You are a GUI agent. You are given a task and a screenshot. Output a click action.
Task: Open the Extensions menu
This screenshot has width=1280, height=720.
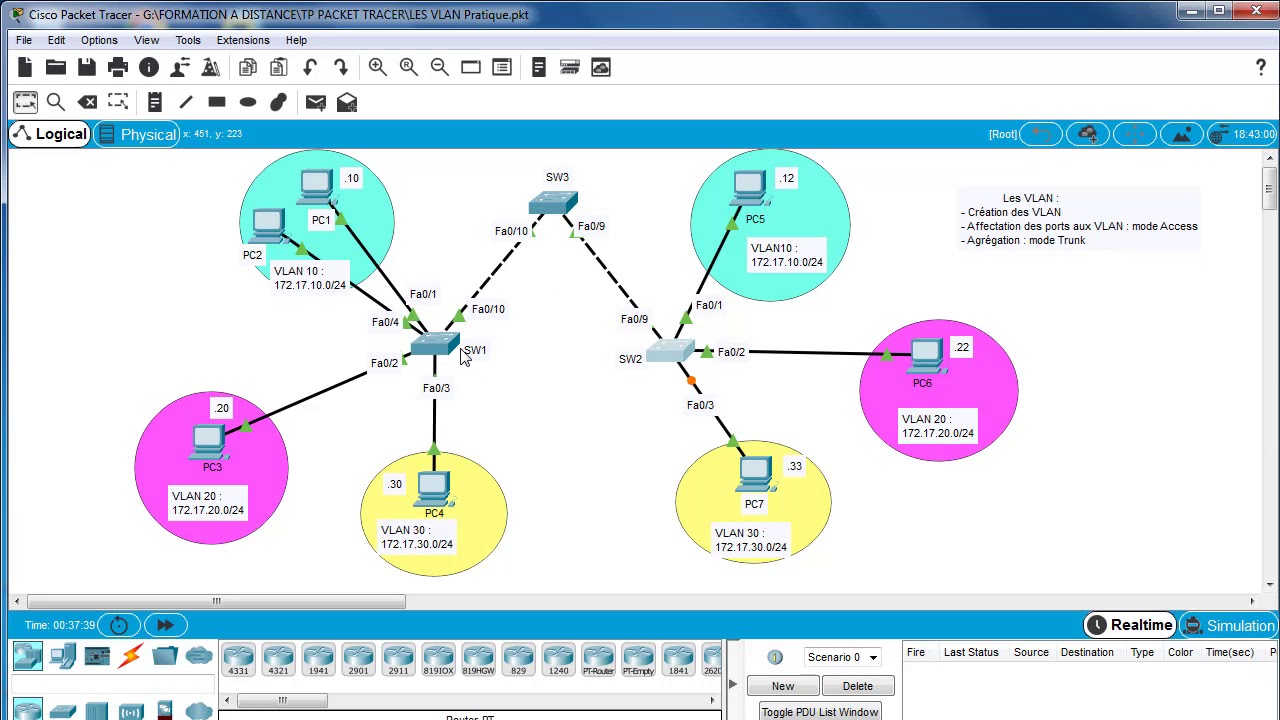[x=243, y=40]
